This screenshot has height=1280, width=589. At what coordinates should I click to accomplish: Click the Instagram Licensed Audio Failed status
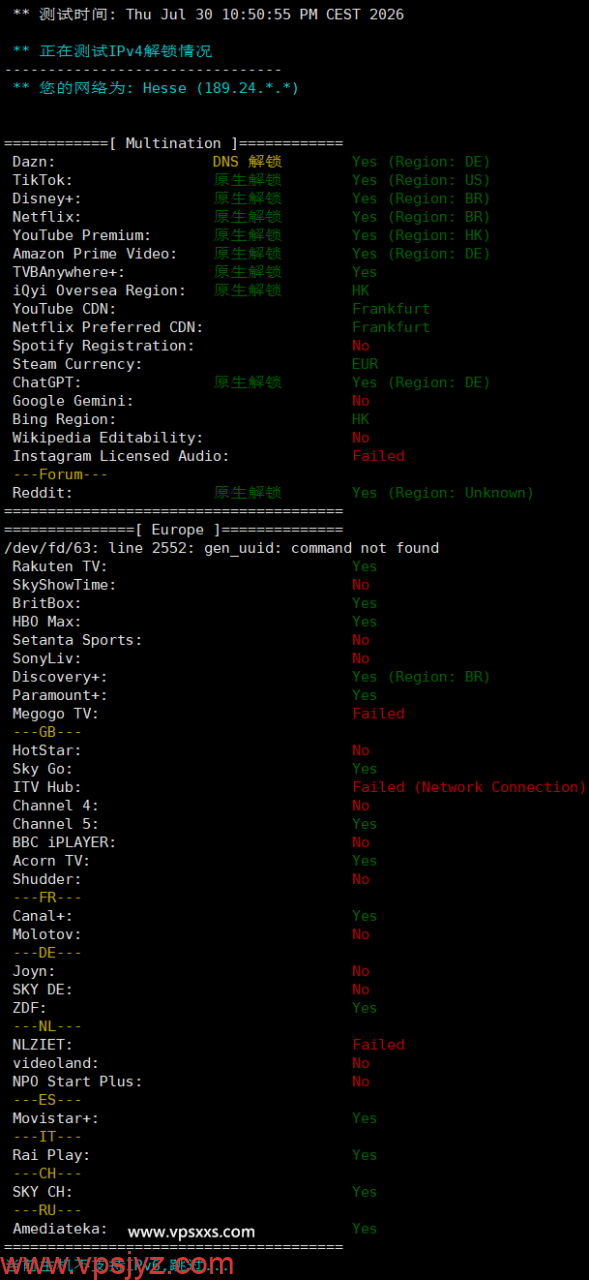[x=378, y=456]
